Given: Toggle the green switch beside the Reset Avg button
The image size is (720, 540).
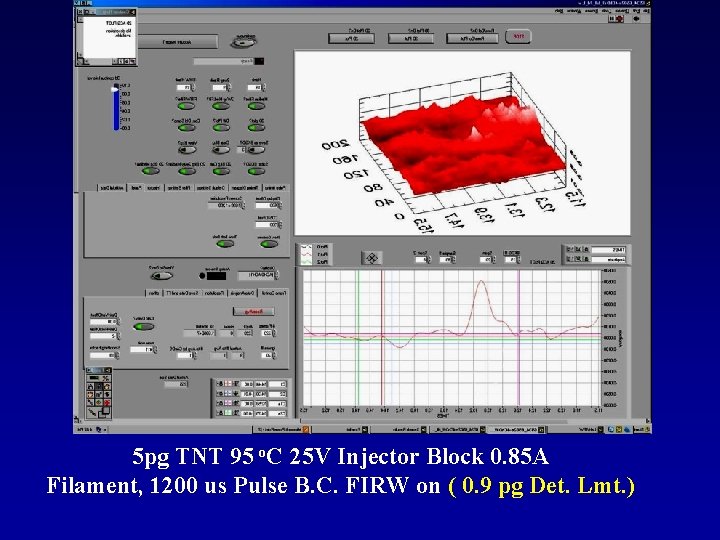Looking at the screenshot, I should [143, 326].
